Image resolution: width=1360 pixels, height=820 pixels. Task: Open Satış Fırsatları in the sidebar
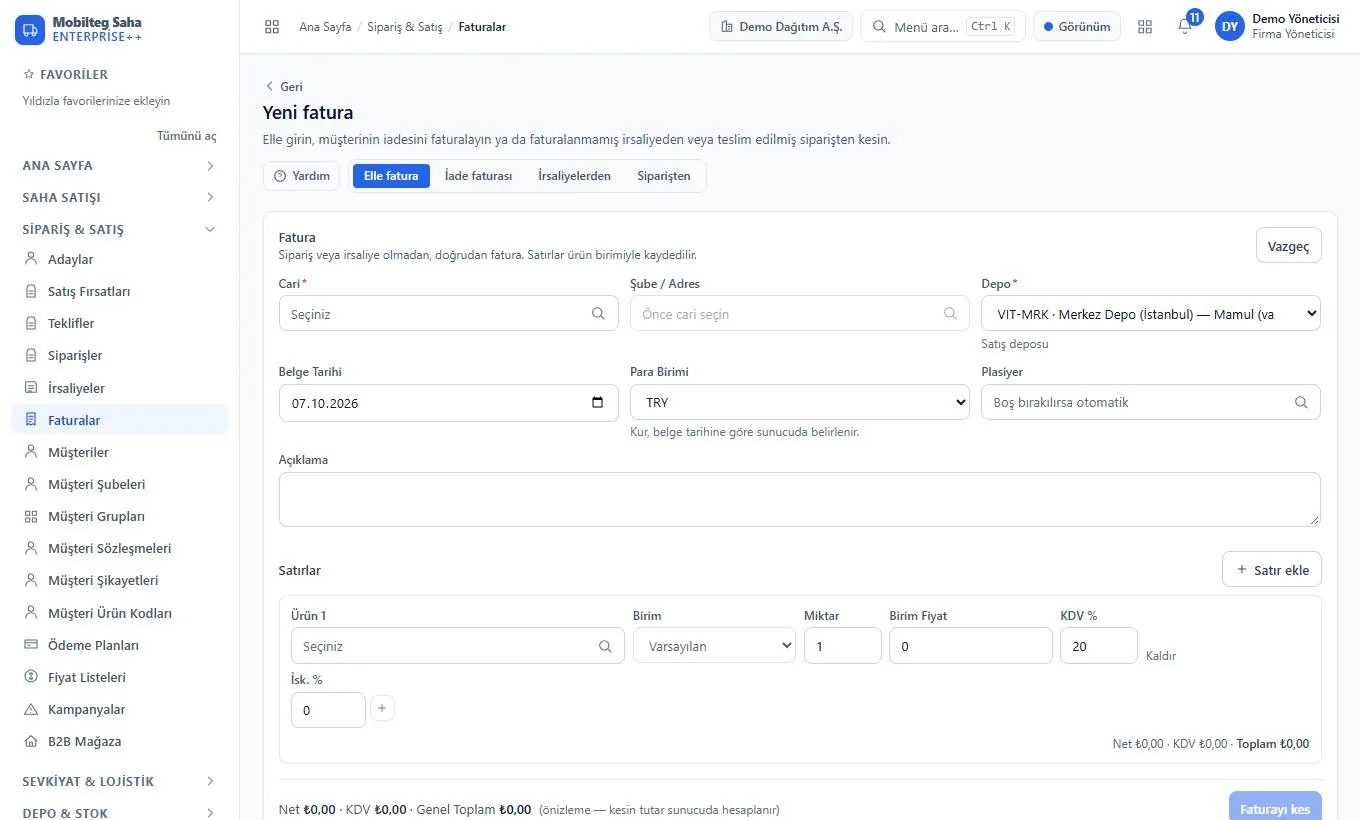coord(120,291)
